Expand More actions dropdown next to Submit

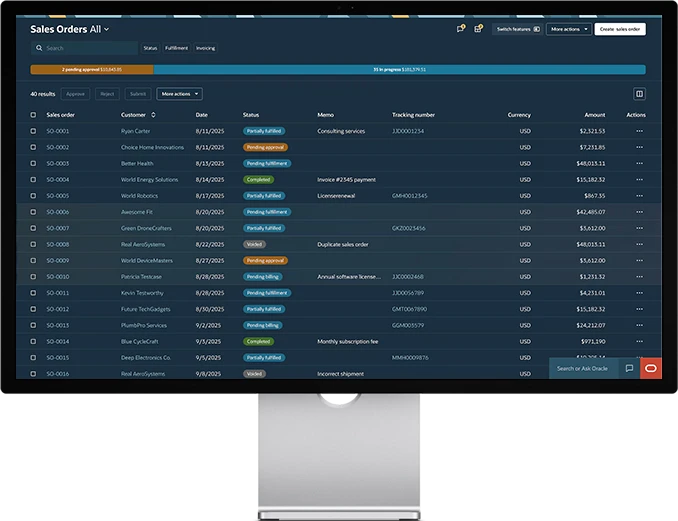coord(179,94)
